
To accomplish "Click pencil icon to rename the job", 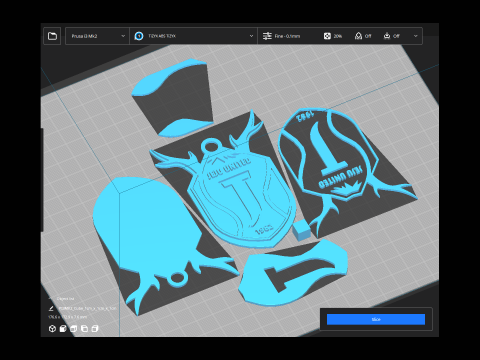I will pos(51,308).
